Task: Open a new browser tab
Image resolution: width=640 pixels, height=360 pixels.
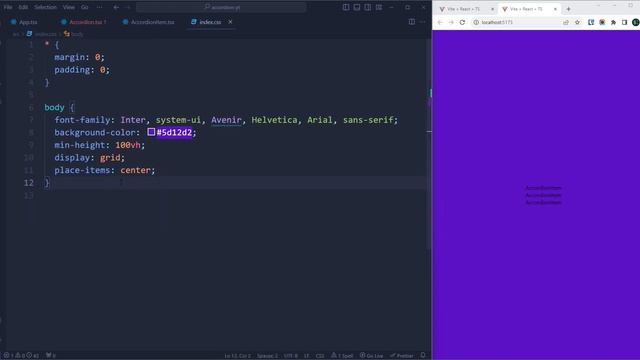Action: (x=568, y=9)
